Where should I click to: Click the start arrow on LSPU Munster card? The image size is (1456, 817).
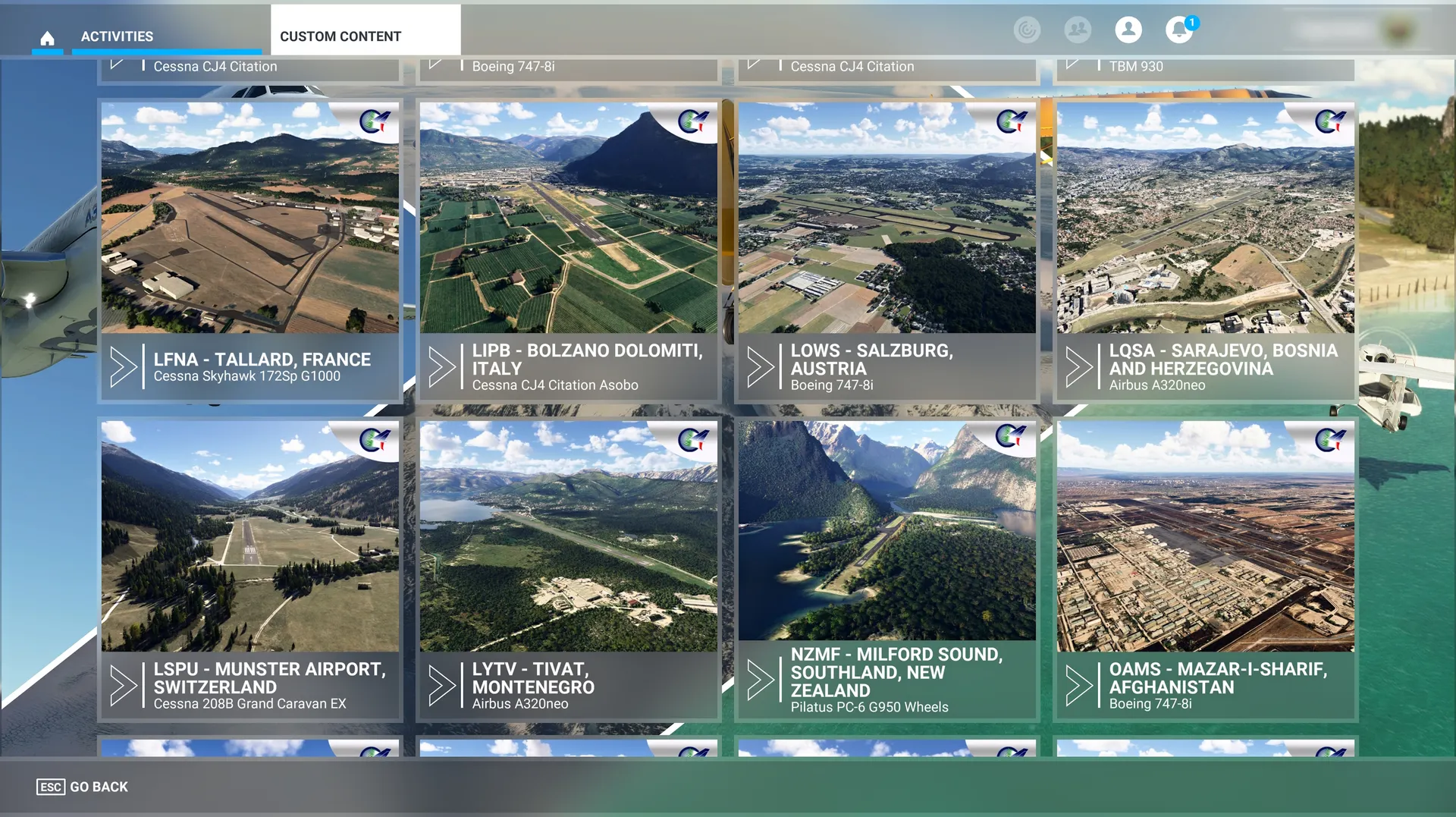[124, 686]
